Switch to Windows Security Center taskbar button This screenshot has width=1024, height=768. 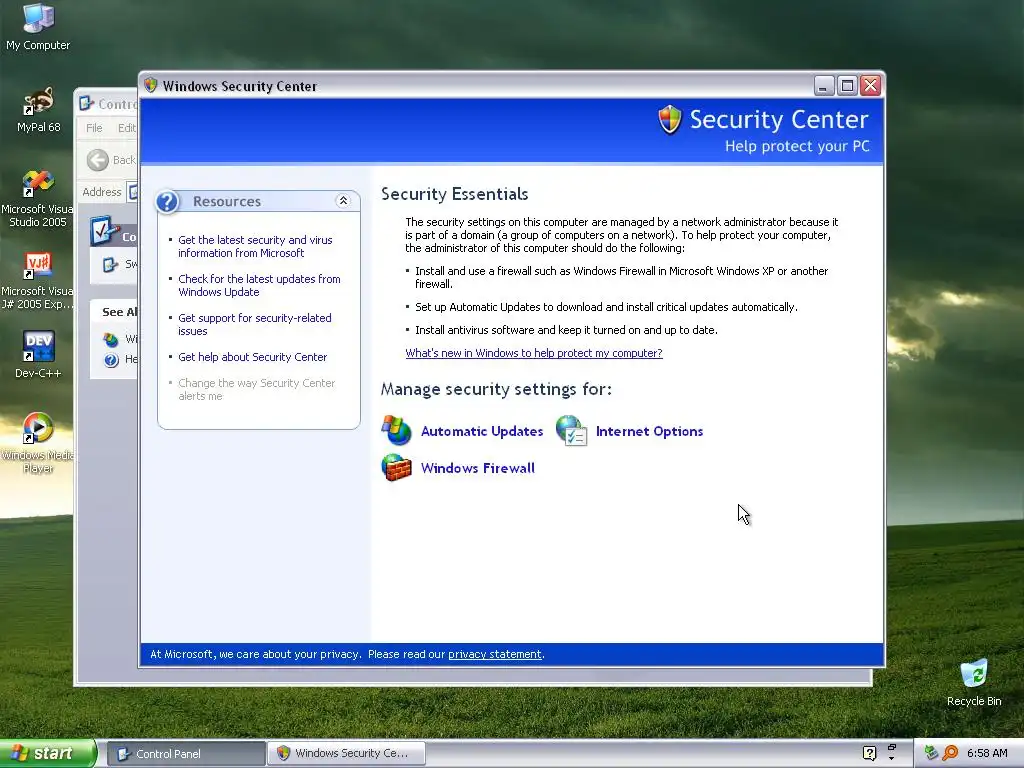346,754
